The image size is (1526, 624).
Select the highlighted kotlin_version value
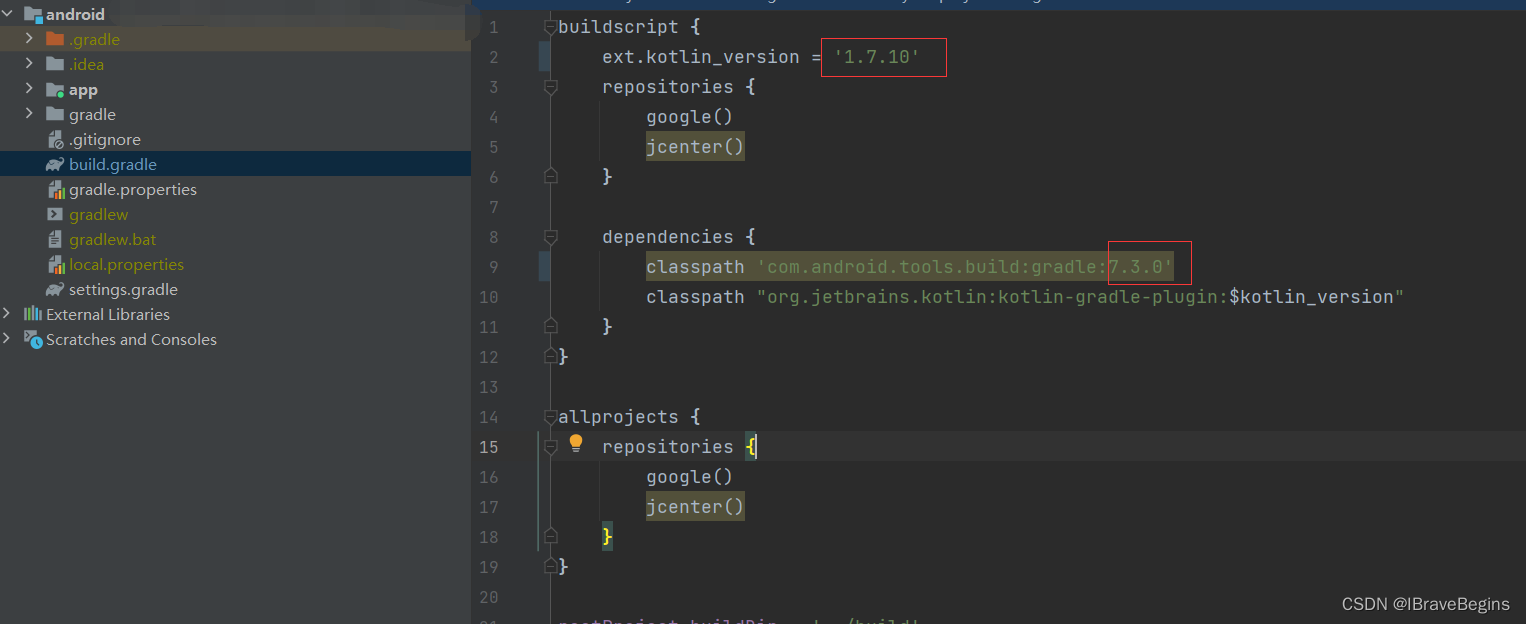coord(875,57)
